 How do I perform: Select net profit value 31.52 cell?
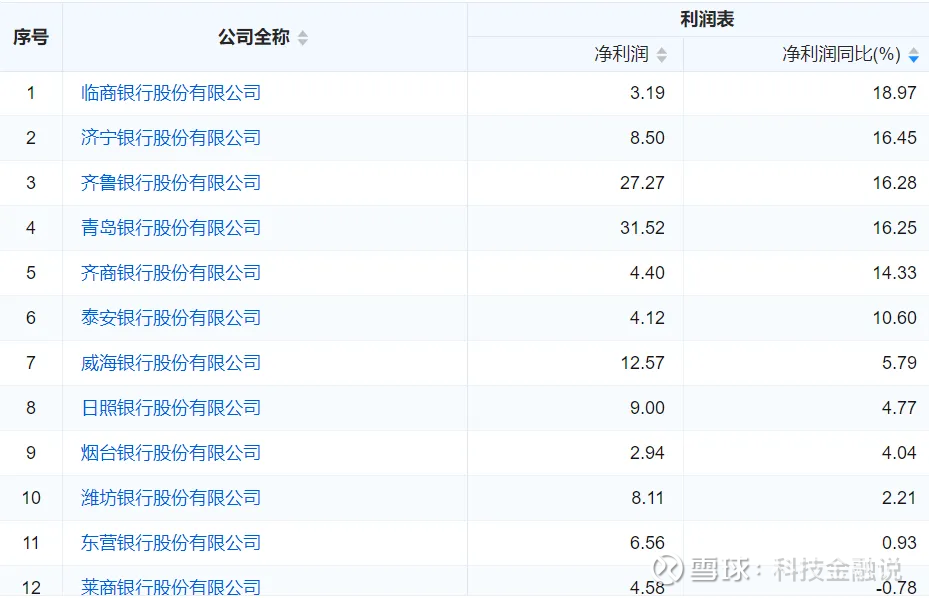[x=642, y=228]
